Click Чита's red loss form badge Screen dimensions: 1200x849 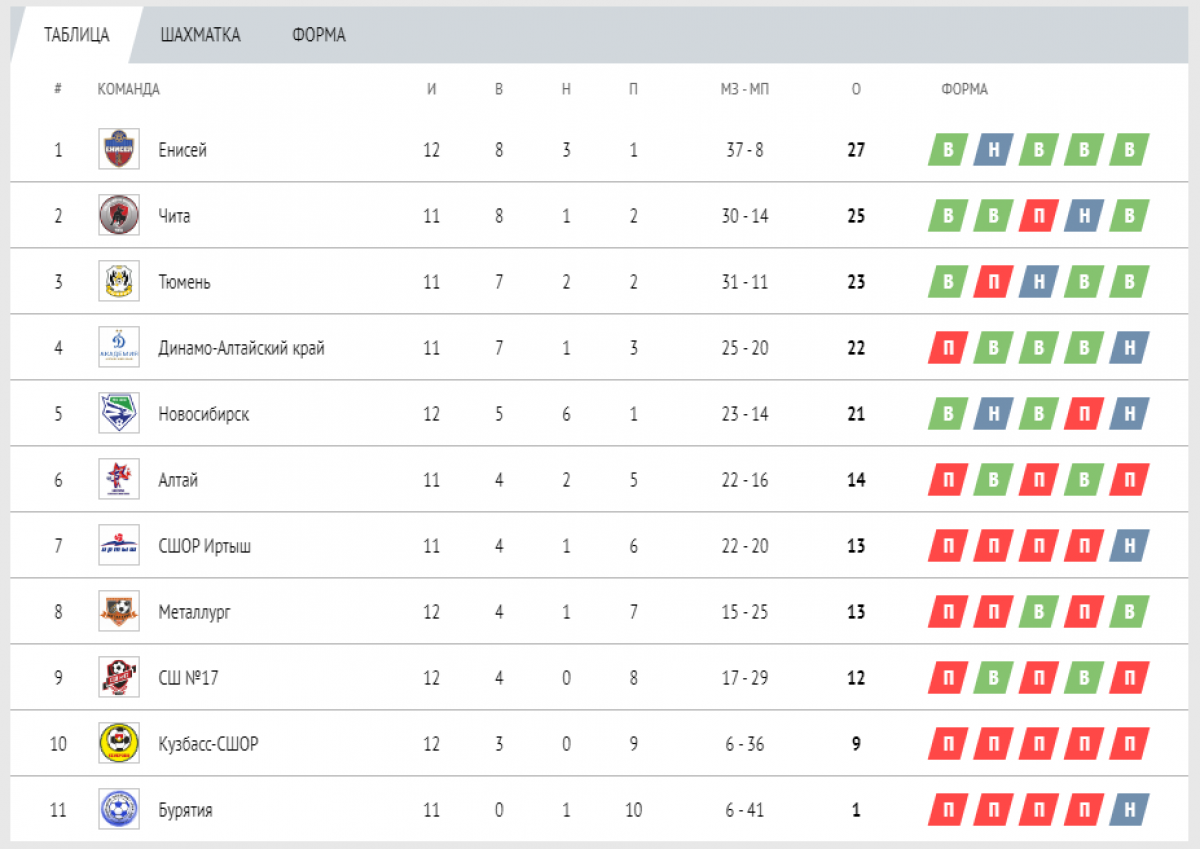click(1039, 216)
